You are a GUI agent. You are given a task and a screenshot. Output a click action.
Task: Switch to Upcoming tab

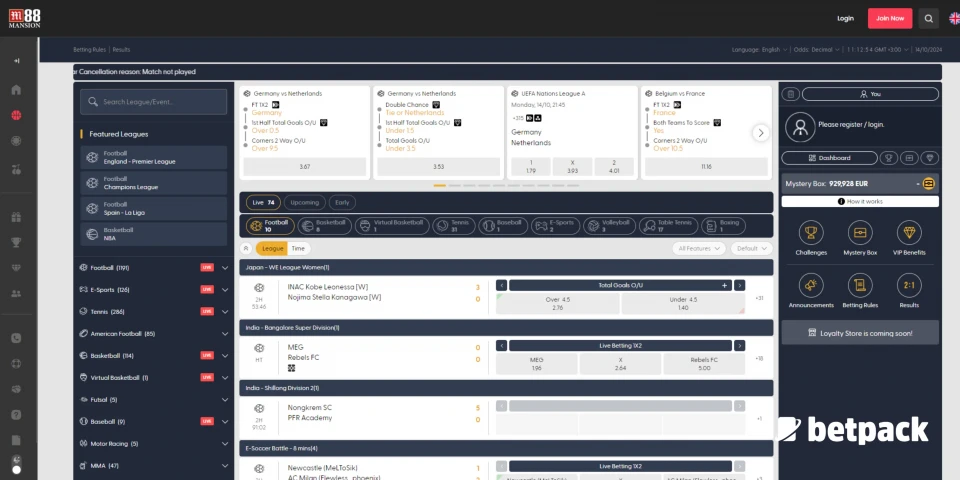pyautogui.click(x=304, y=203)
